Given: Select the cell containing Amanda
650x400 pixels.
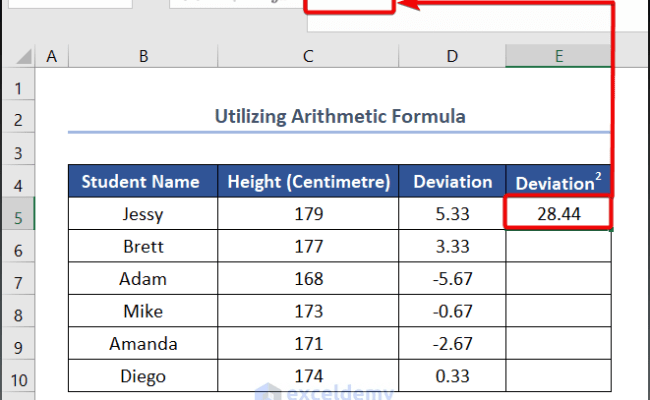Looking at the screenshot, I should tap(143, 343).
